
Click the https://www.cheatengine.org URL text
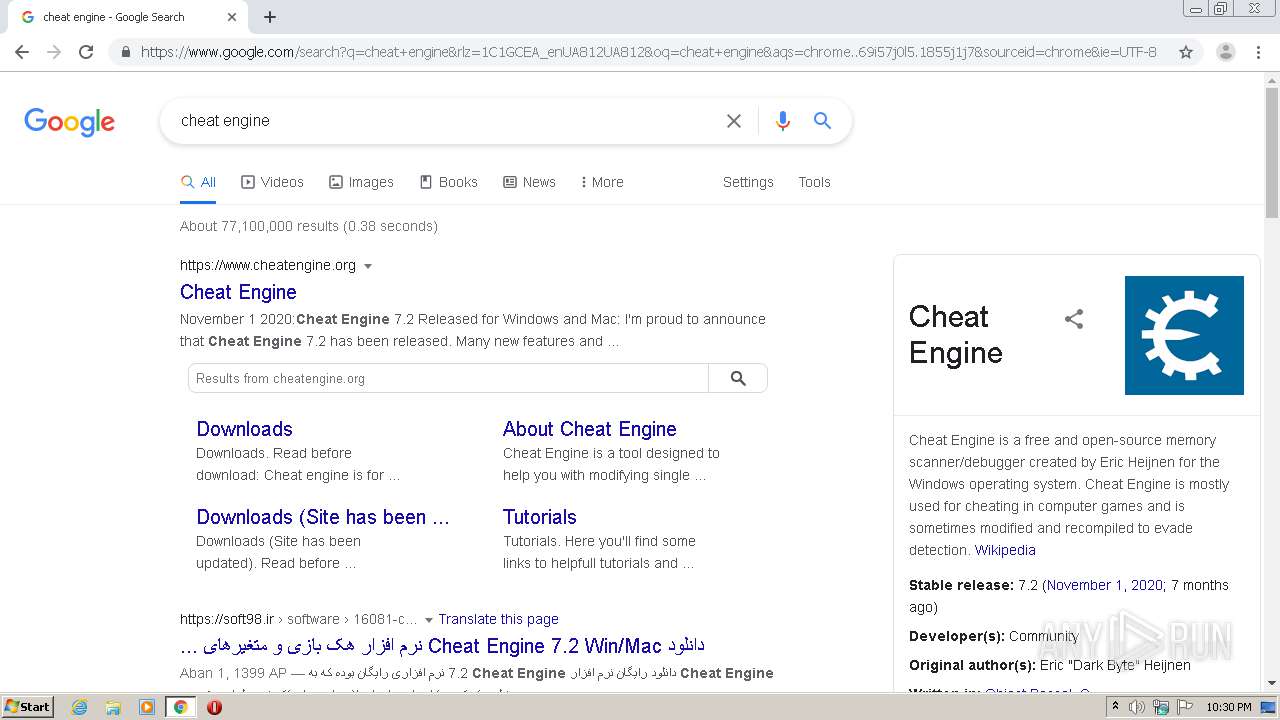point(268,265)
